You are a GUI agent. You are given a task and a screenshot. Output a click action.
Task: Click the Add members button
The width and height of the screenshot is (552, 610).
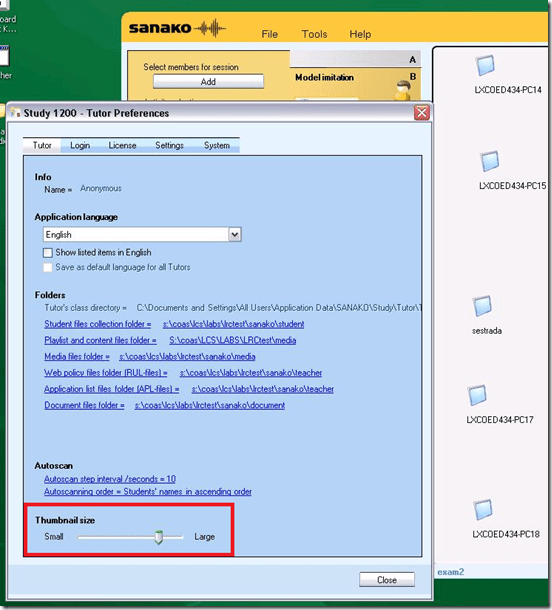(x=208, y=82)
